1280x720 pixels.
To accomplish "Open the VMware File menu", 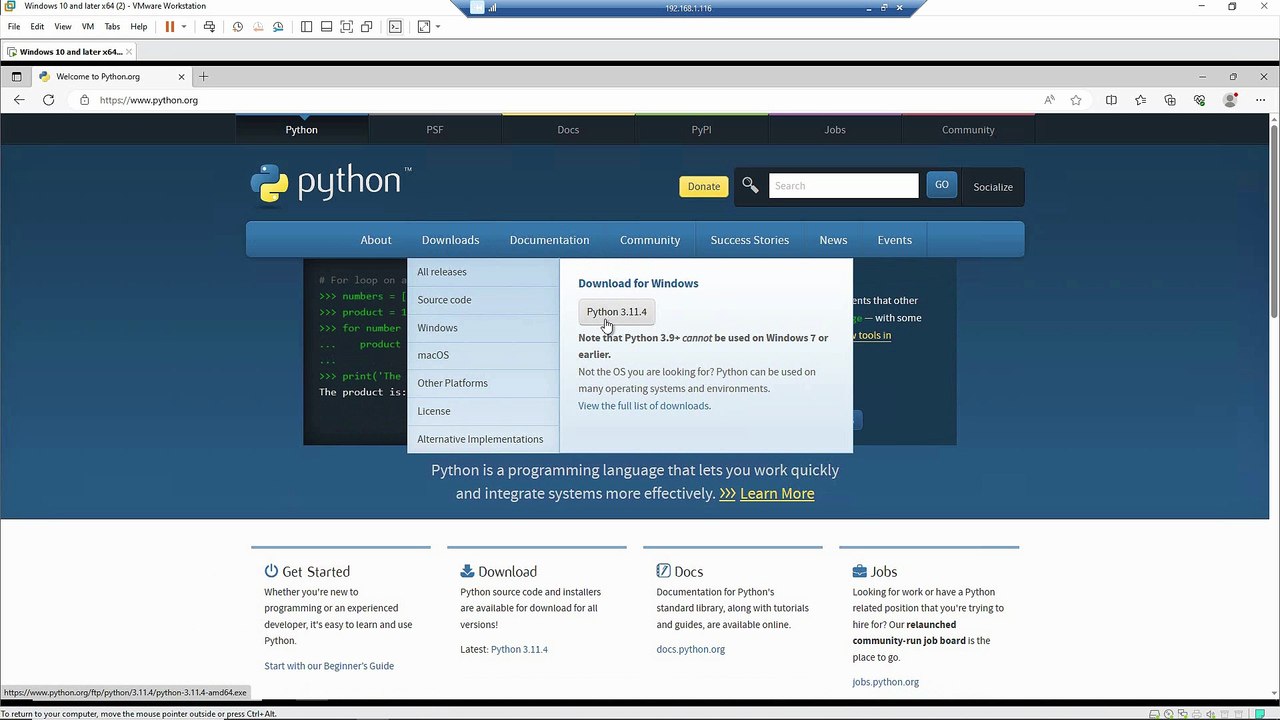I will click(x=14, y=27).
